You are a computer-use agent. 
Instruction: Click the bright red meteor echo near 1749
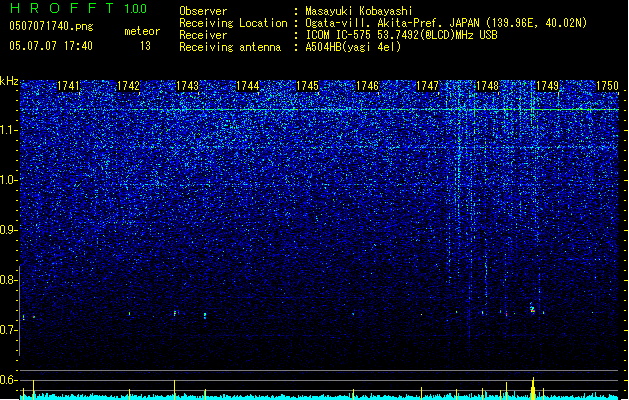click(x=532, y=309)
